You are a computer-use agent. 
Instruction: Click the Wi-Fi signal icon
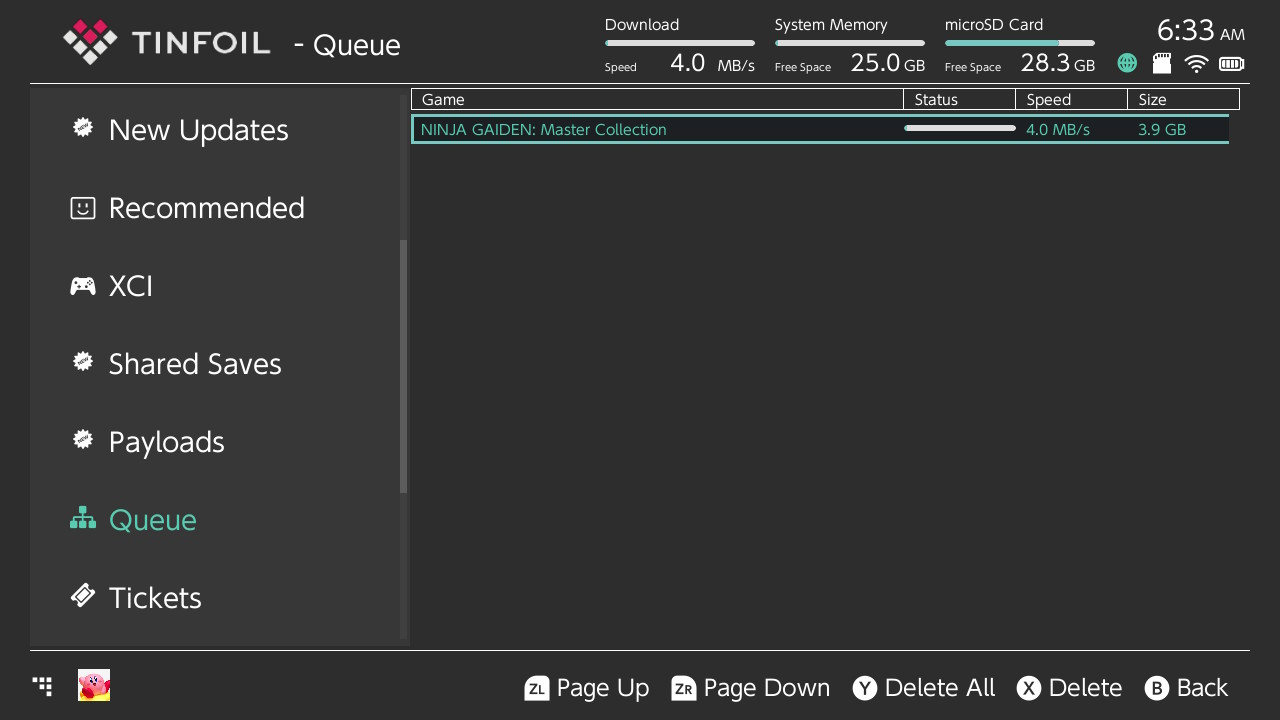tap(1196, 64)
